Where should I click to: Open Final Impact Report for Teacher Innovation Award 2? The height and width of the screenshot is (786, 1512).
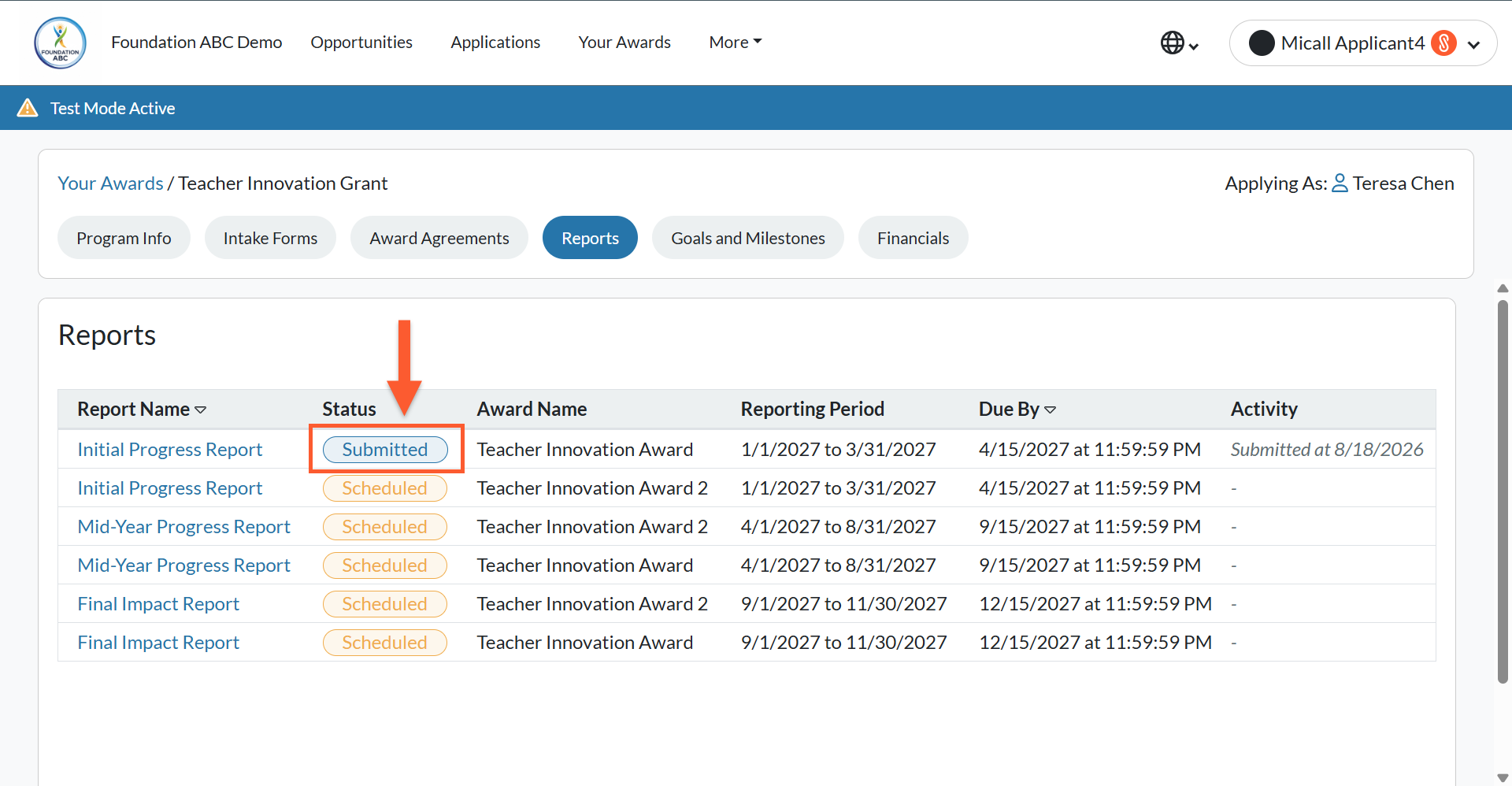(x=158, y=604)
